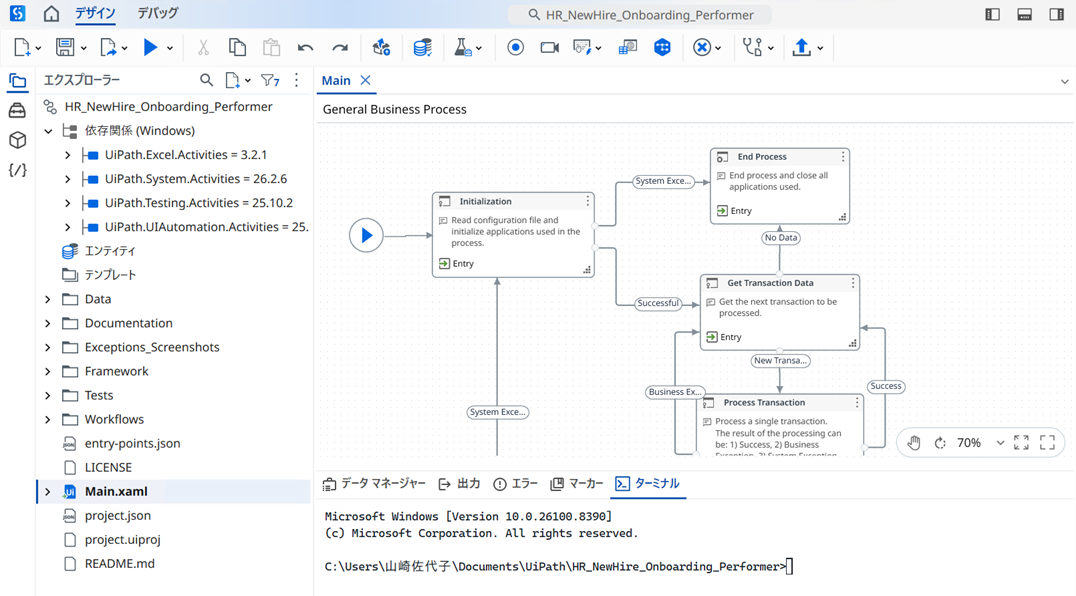The width and height of the screenshot is (1076, 596).
Task: Click the Fit to screen button
Action: pos(1021,443)
